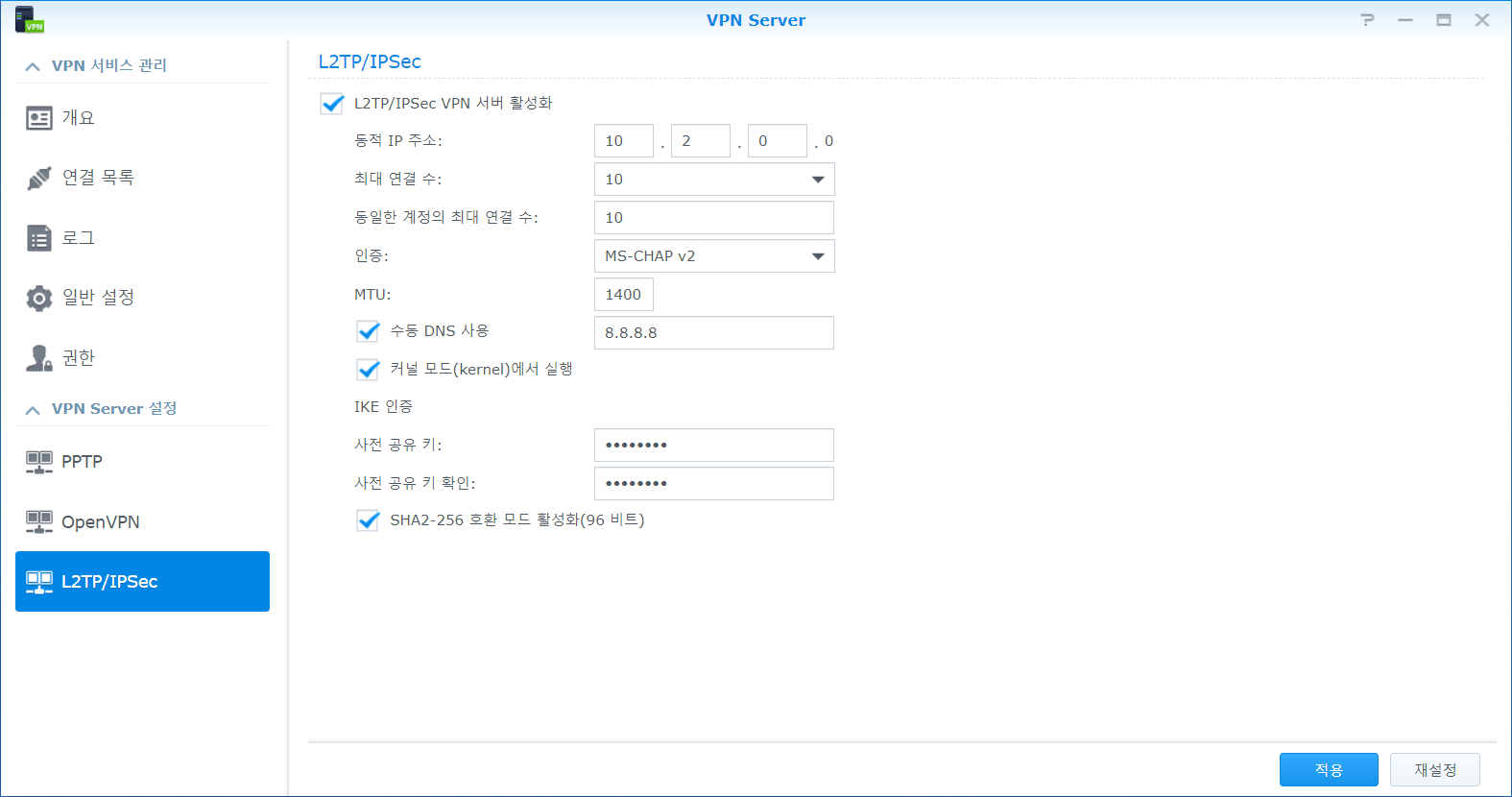Click the help question mark icon
Viewport: 1512px width, 797px height.
pyautogui.click(x=1367, y=20)
